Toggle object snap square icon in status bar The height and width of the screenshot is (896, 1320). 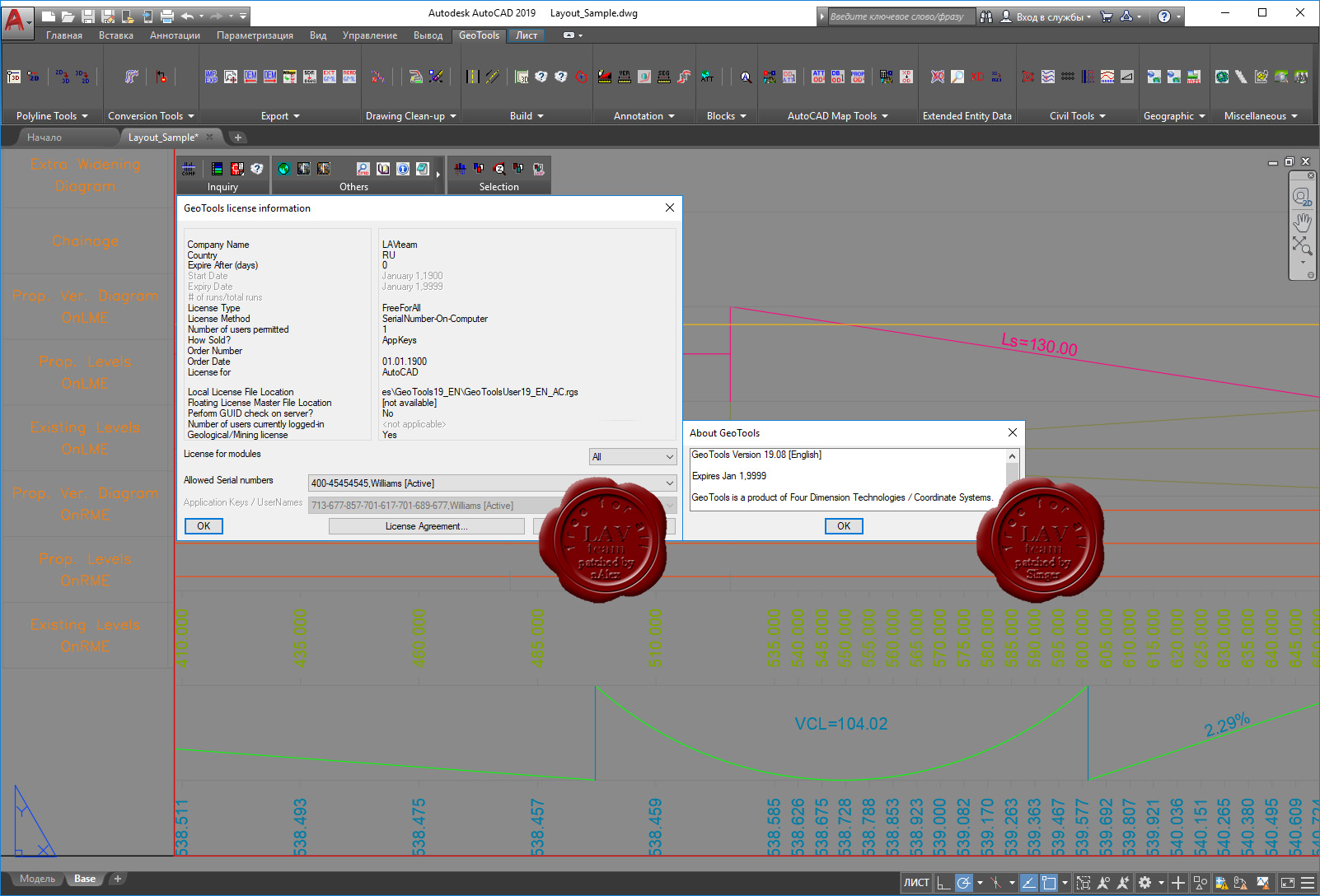point(1048,883)
